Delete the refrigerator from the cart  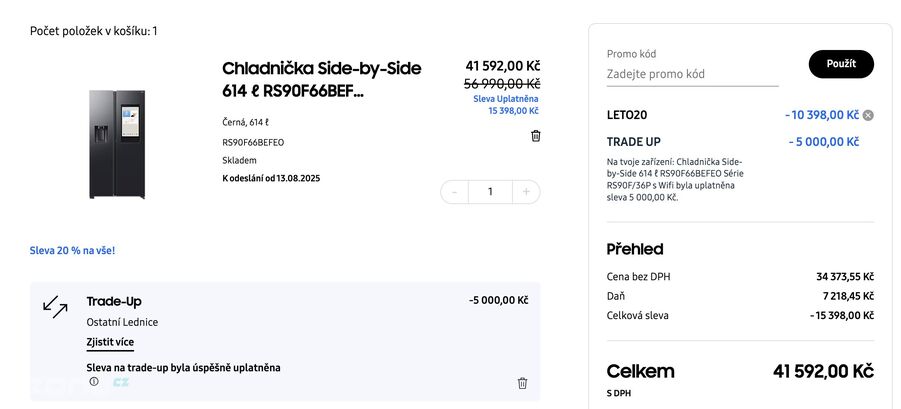coord(535,136)
